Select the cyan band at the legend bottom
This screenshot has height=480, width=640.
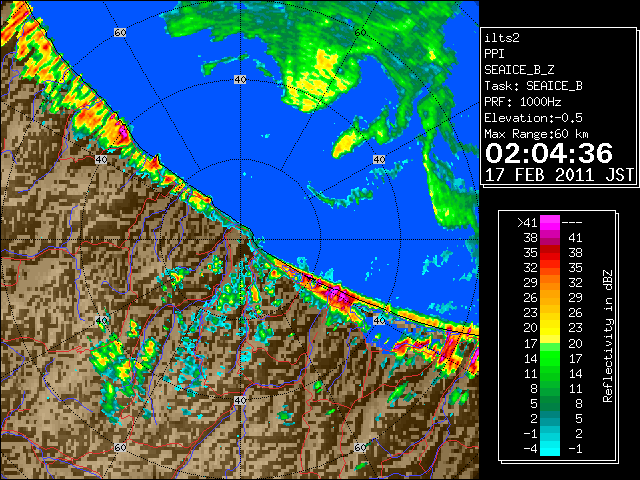coord(550,448)
